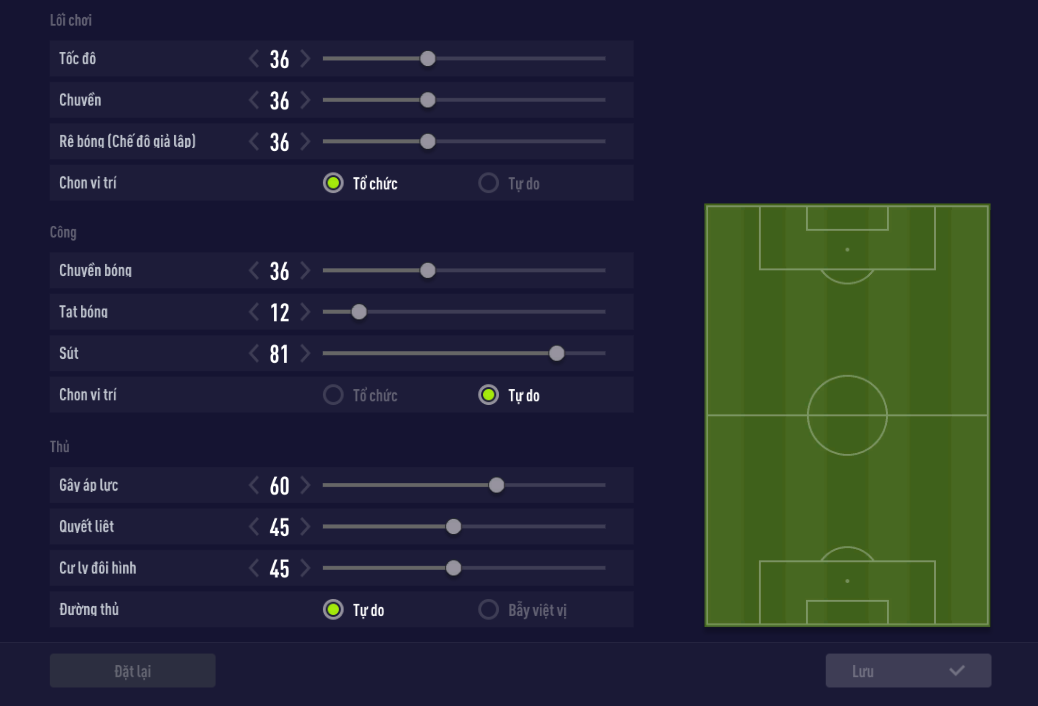Select Tự do under Lối chơi positioning
This screenshot has width=1038, height=706.
(489, 184)
